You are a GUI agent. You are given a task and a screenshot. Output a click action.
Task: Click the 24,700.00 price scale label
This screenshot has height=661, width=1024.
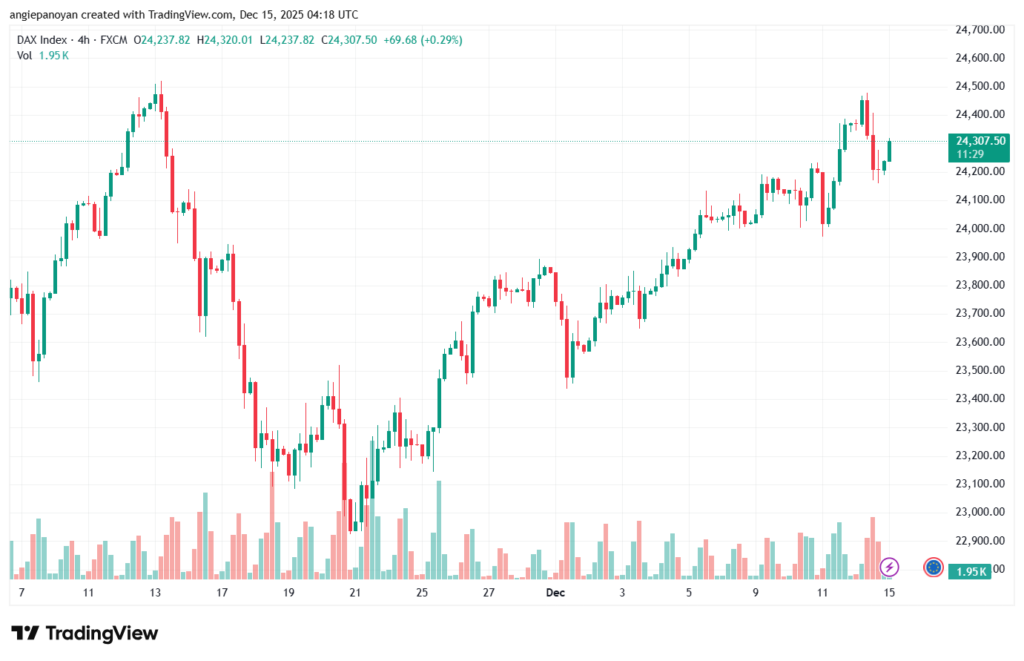click(979, 30)
